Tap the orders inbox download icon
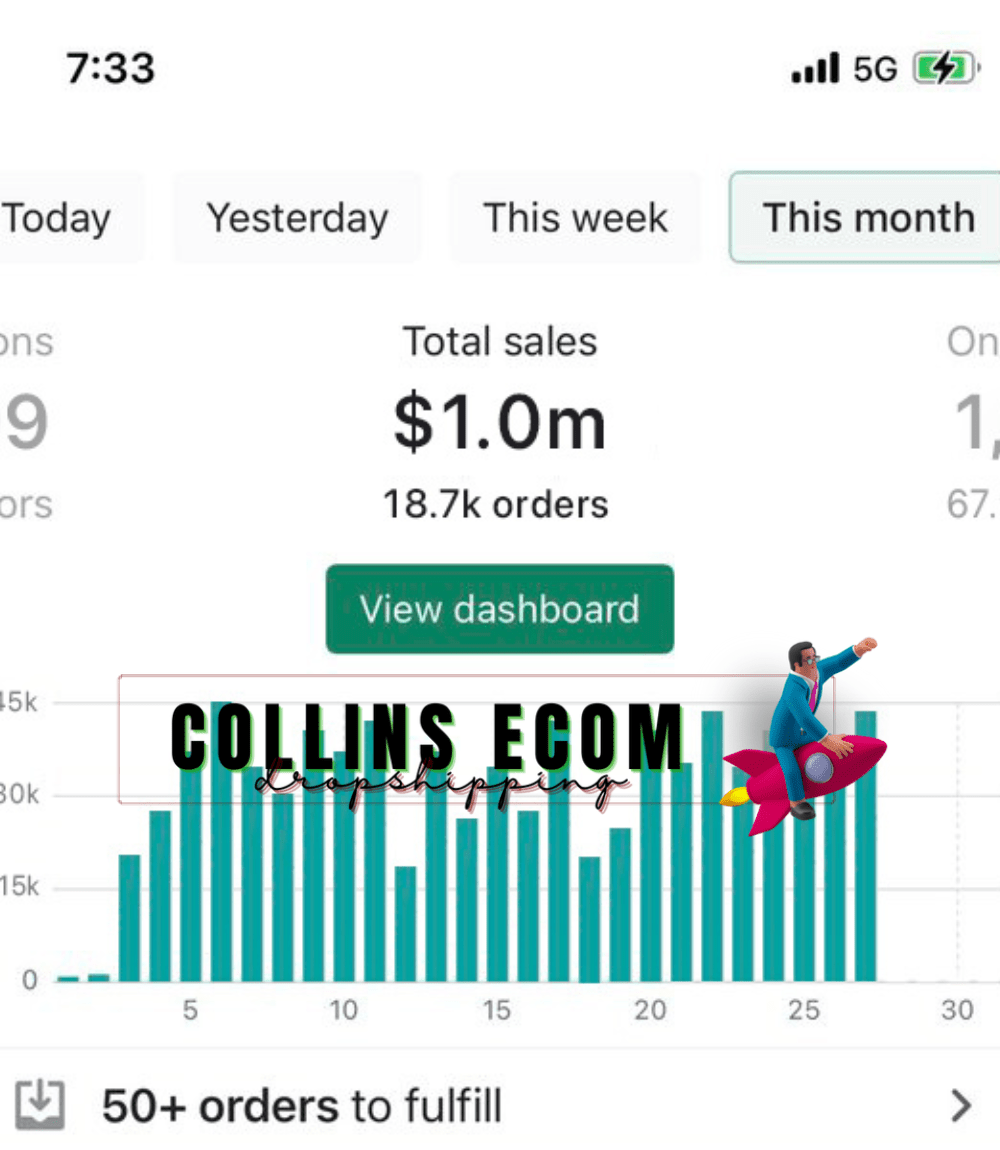The width and height of the screenshot is (1000, 1150). tap(40, 1106)
